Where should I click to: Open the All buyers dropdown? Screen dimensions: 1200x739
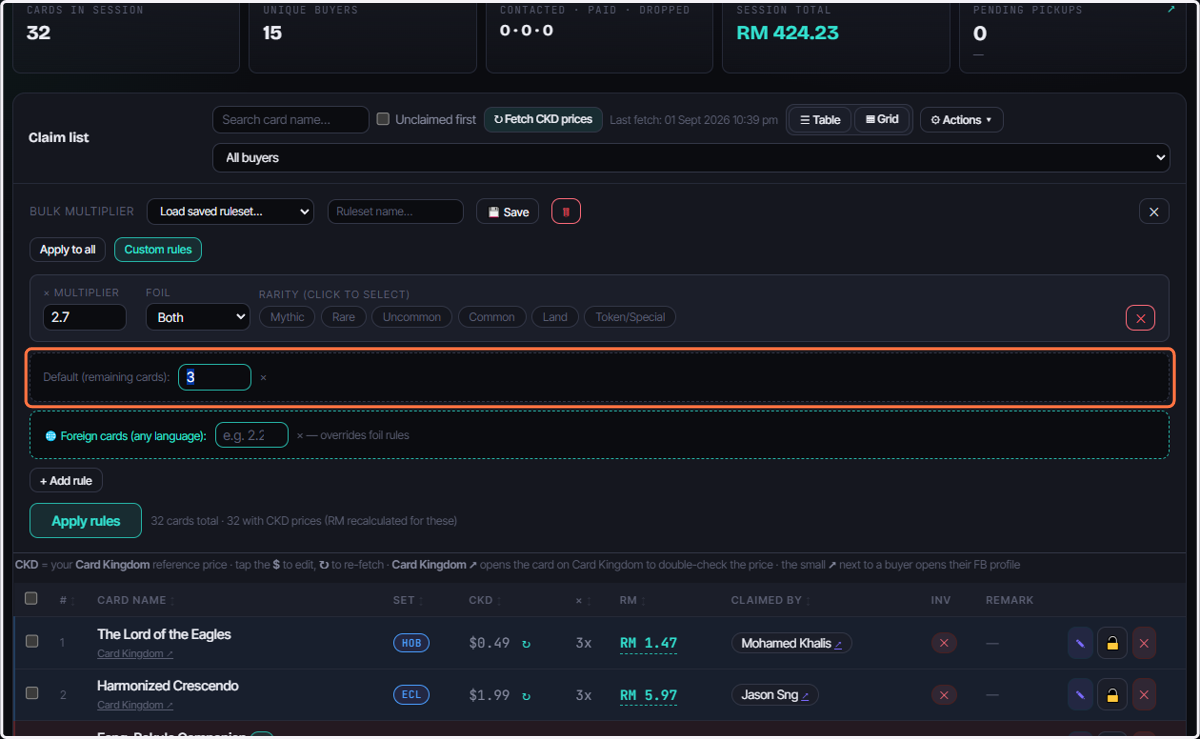tap(691, 158)
